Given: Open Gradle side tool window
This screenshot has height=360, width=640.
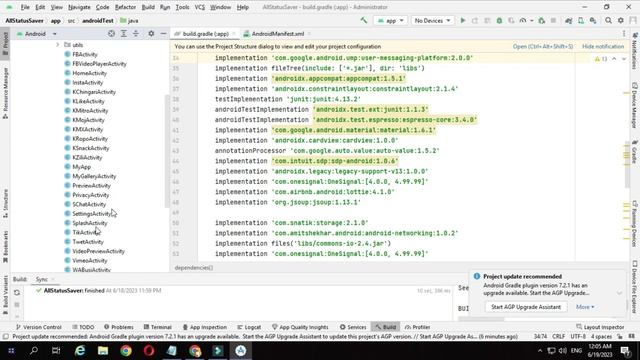Looking at the screenshot, I should [x=635, y=152].
